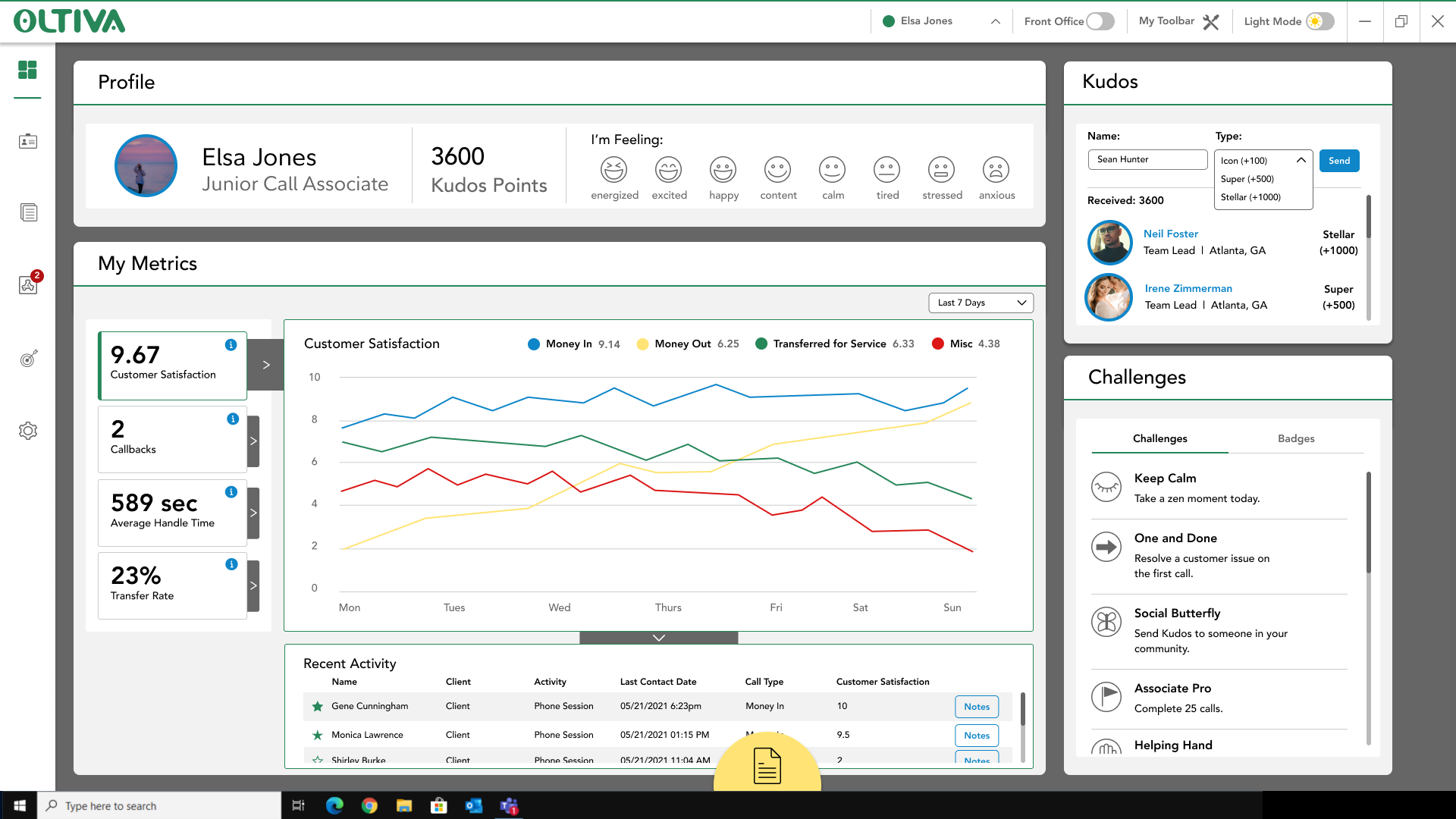1456x819 pixels.
Task: Click the My Toolbar tools icon
Action: pyautogui.click(x=1211, y=21)
